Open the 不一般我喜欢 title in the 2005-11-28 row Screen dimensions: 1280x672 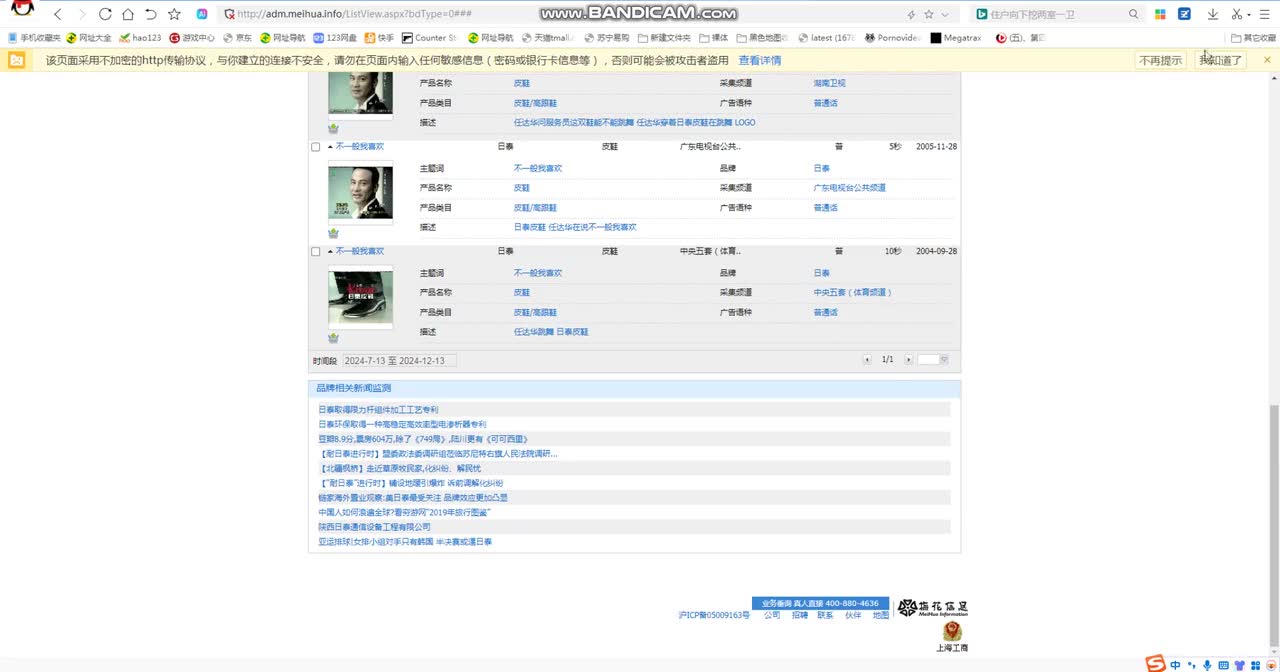[x=360, y=147]
